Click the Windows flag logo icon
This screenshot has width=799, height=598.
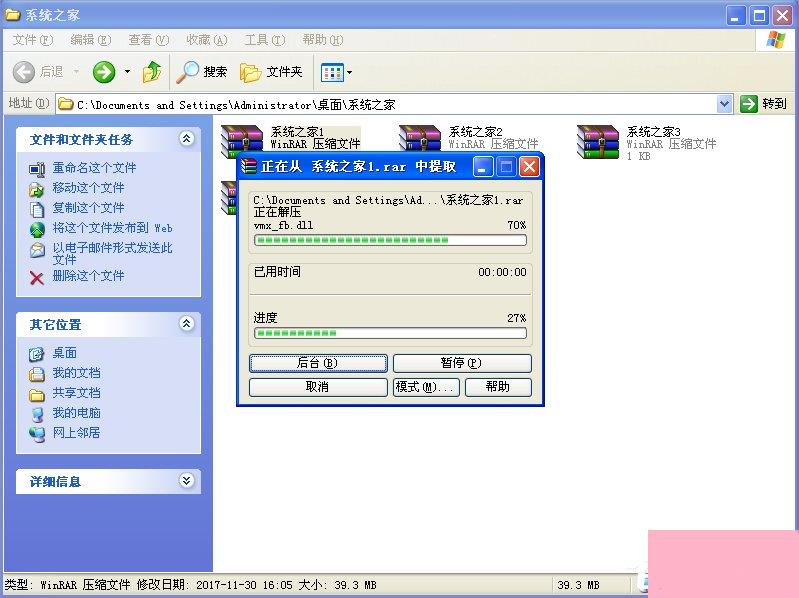776,40
